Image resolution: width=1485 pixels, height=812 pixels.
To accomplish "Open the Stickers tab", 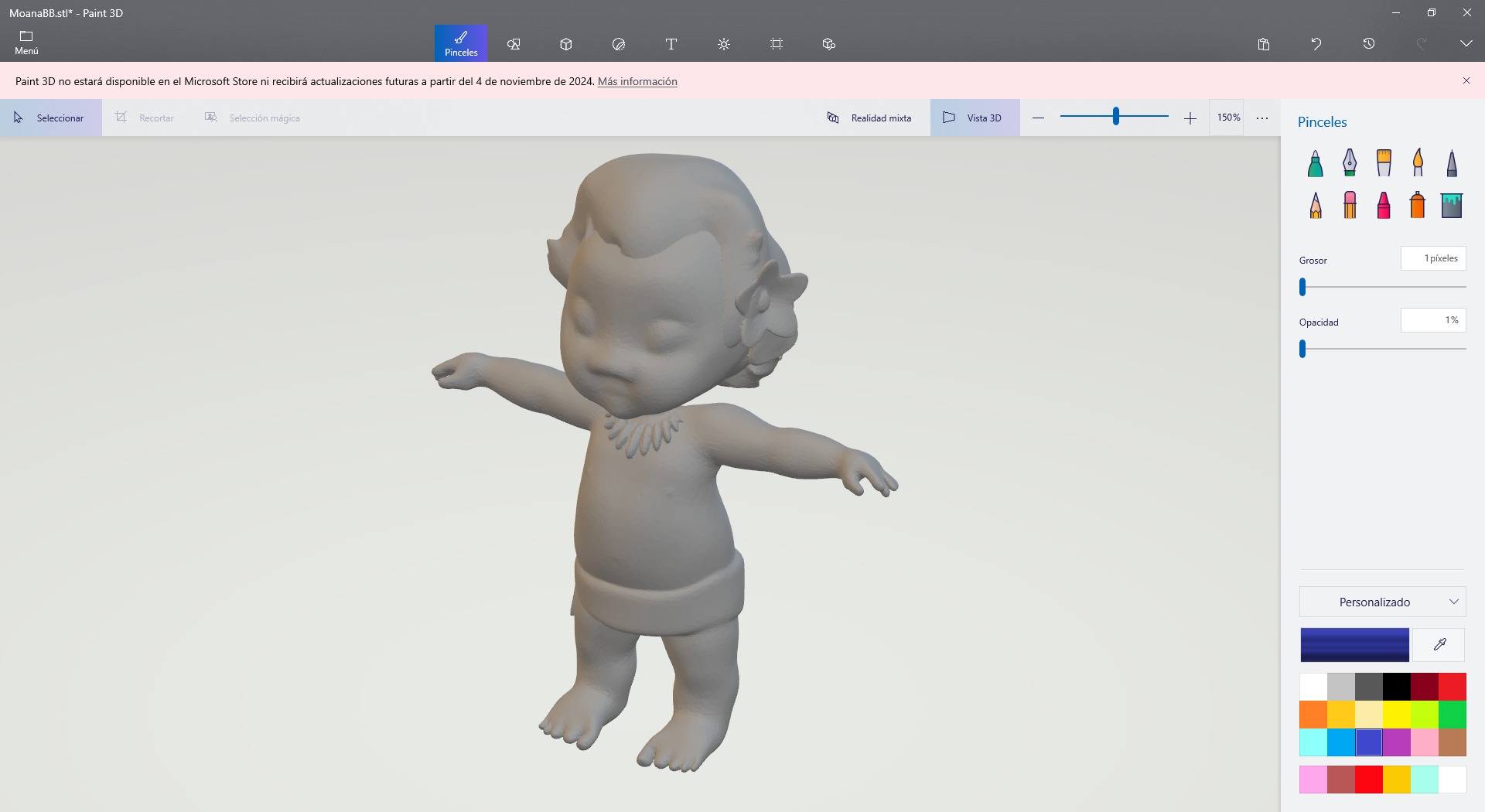I will (619, 44).
